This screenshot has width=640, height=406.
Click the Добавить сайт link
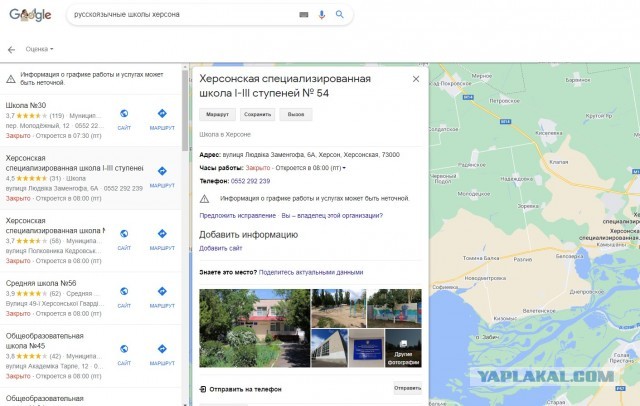[221, 248]
